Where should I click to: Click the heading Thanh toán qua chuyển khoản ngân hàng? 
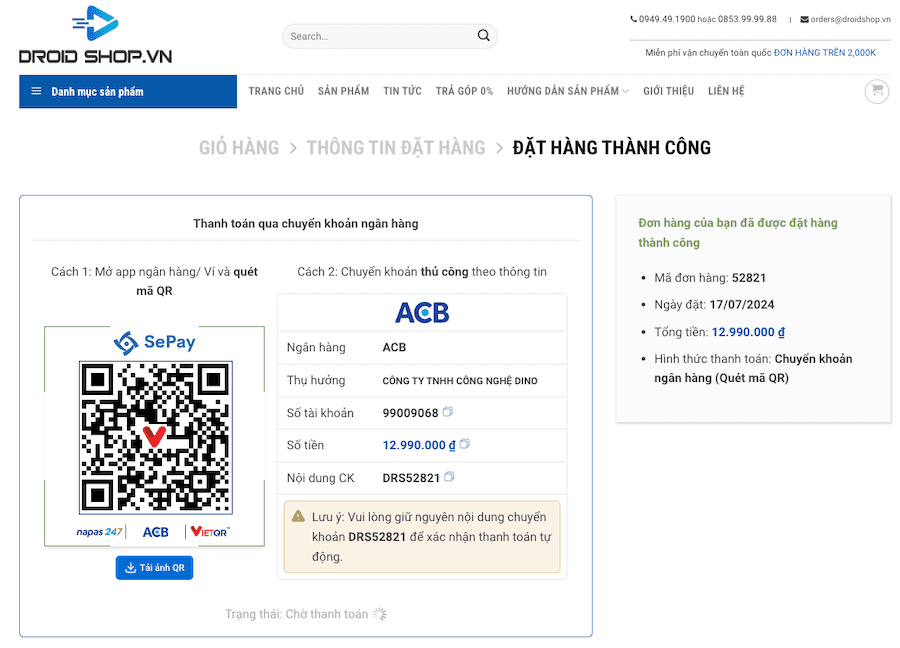305,223
